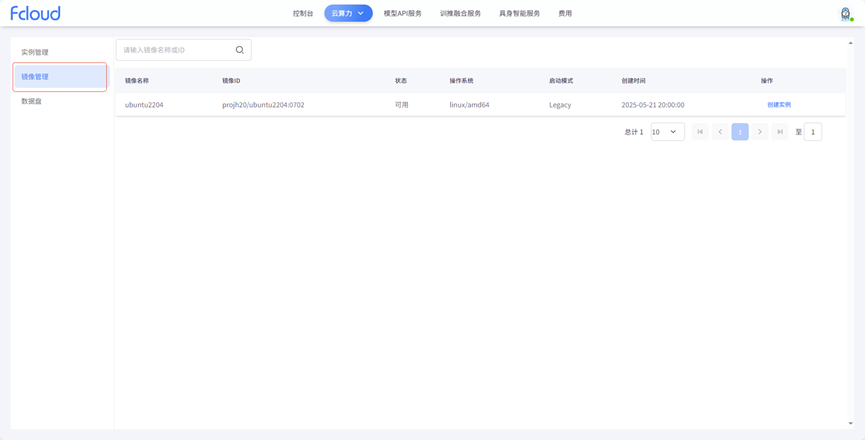Jump to last page of the table
The height and width of the screenshot is (440, 865).
click(x=780, y=132)
